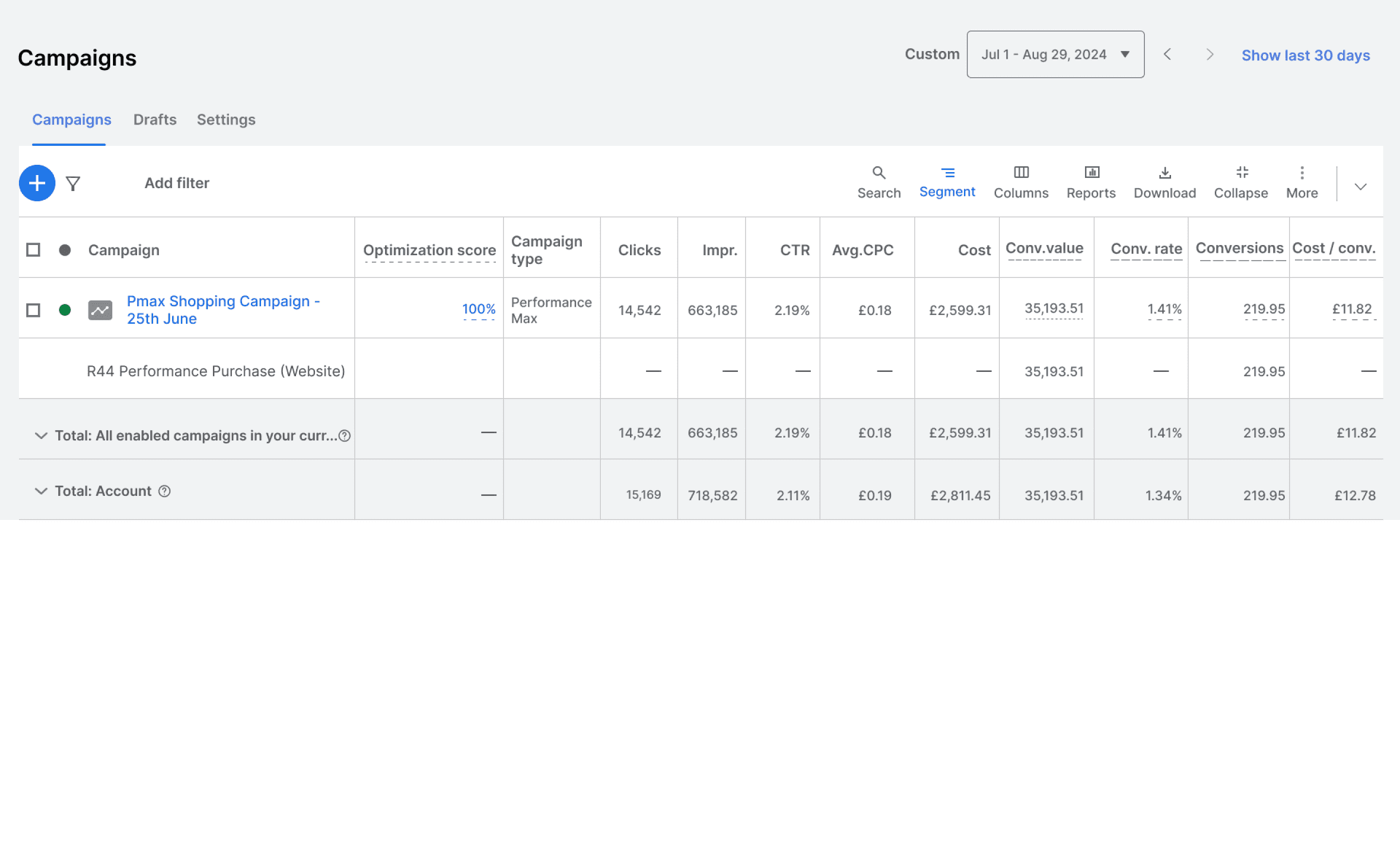Viewport: 1400px width, 859px height.
Task: Sort by Campaign type column header
Action: coord(546,250)
